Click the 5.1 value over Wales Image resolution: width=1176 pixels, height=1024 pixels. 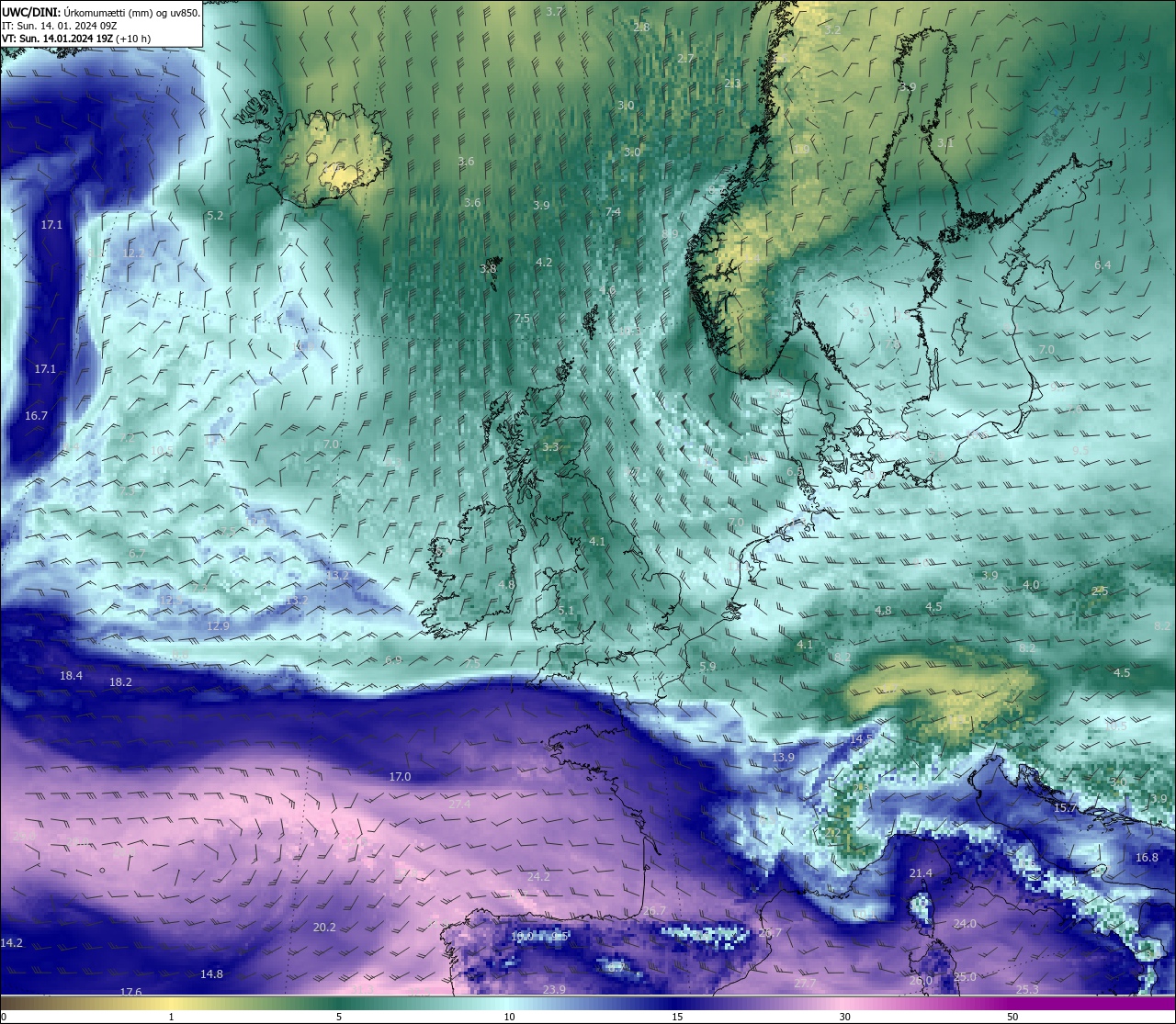[x=566, y=611]
